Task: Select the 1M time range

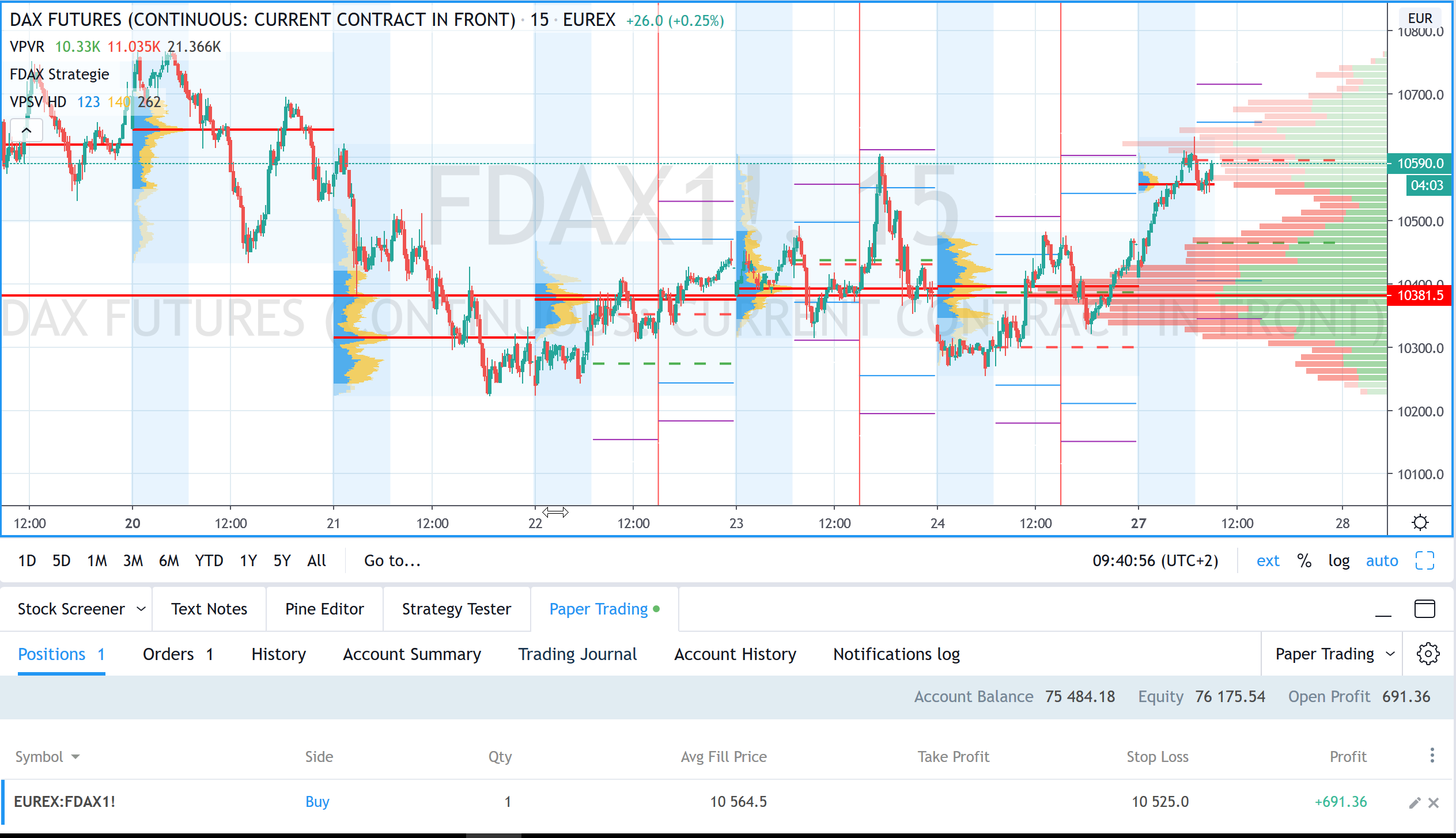Action: [97, 560]
